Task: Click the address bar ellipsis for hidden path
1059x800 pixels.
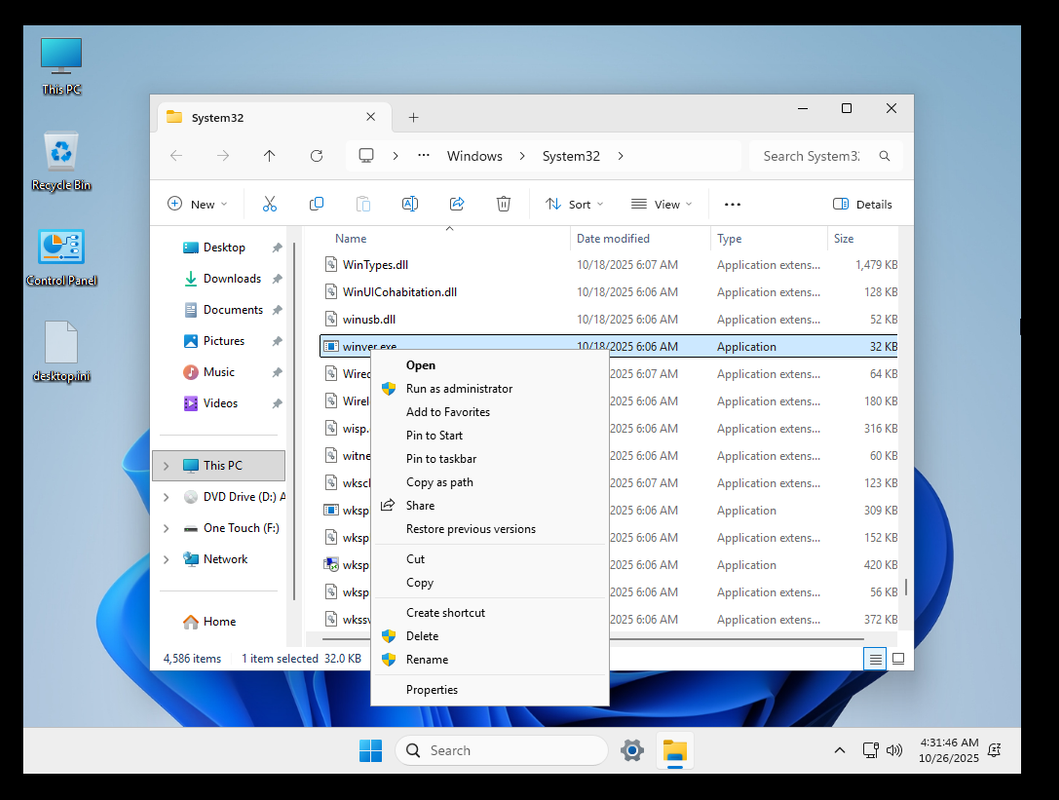Action: pyautogui.click(x=423, y=156)
